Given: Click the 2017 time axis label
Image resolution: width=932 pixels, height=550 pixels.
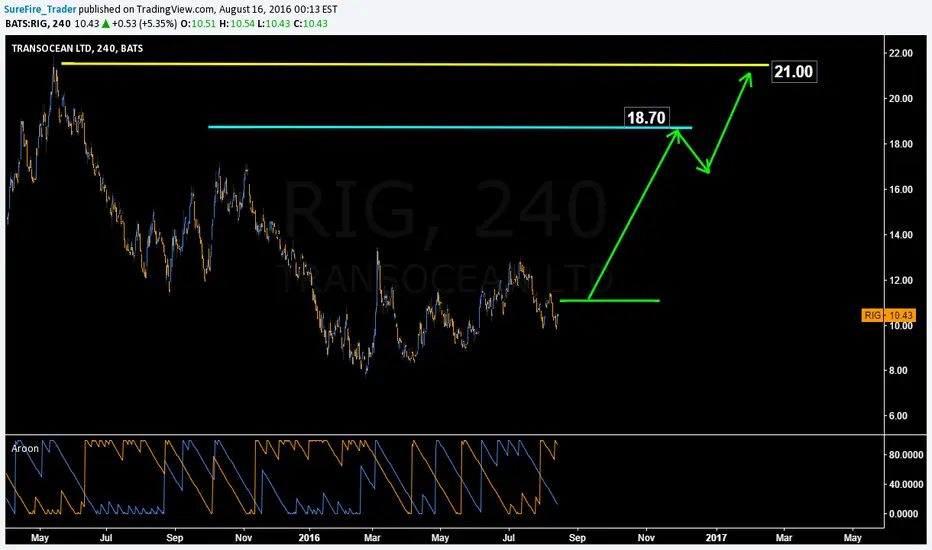Looking at the screenshot, I should [x=716, y=538].
